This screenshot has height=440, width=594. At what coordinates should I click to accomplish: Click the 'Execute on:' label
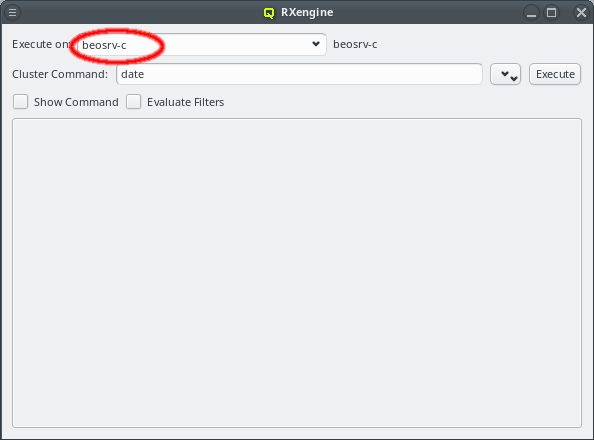[41, 44]
